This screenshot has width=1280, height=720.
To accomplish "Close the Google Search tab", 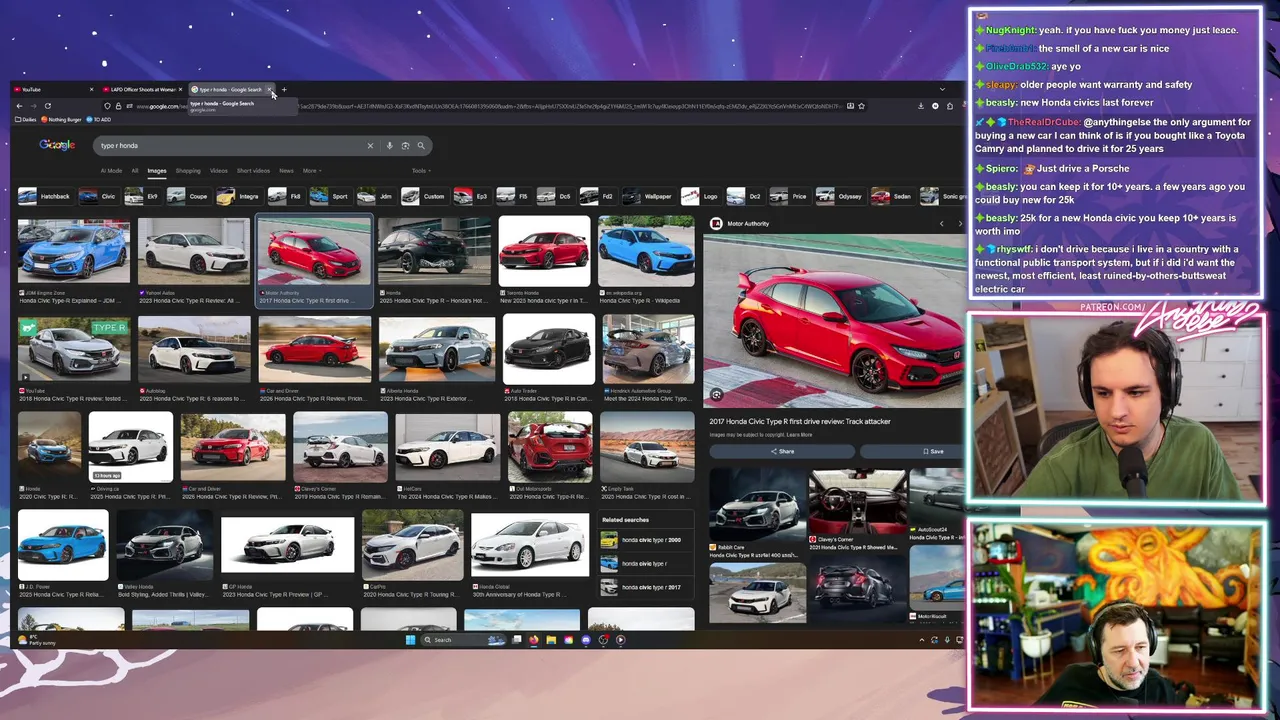I will [x=268, y=90].
